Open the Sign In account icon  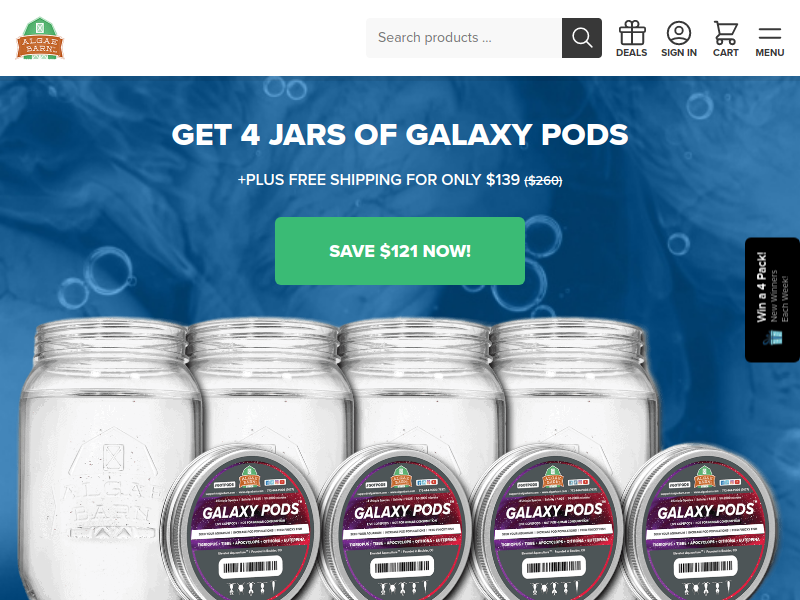pos(679,34)
